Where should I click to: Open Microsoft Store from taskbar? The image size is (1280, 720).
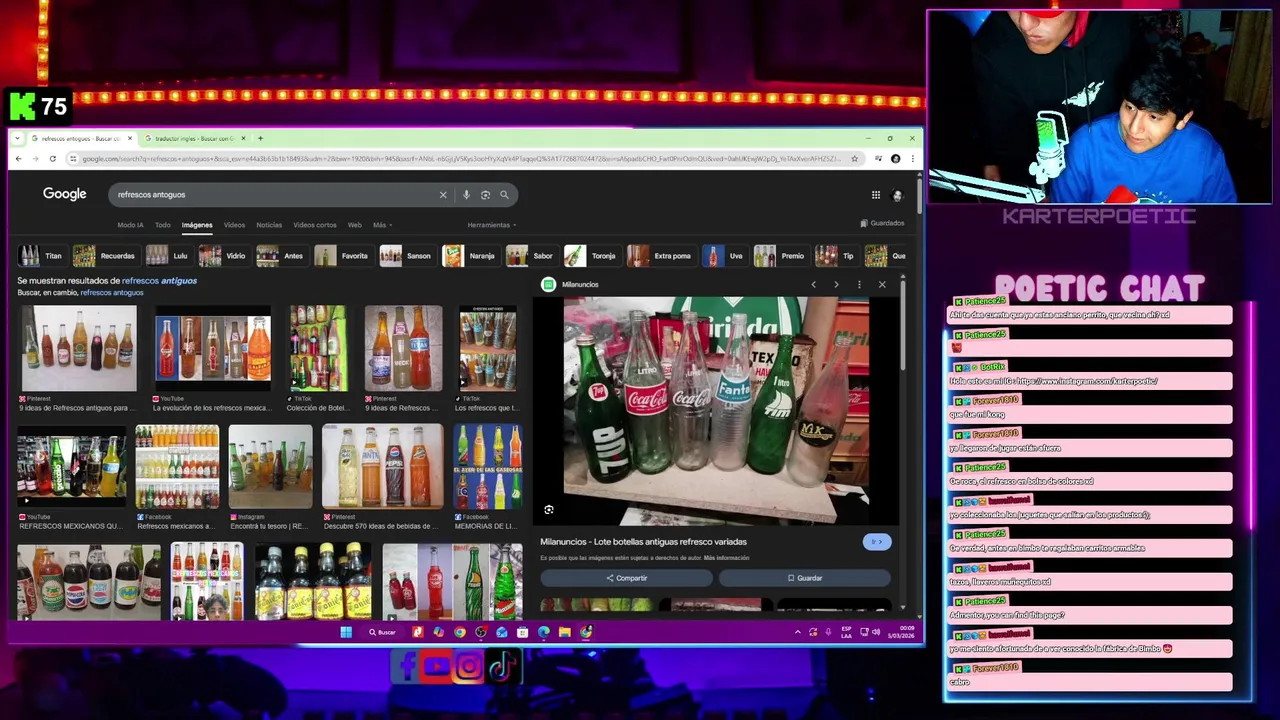click(522, 632)
